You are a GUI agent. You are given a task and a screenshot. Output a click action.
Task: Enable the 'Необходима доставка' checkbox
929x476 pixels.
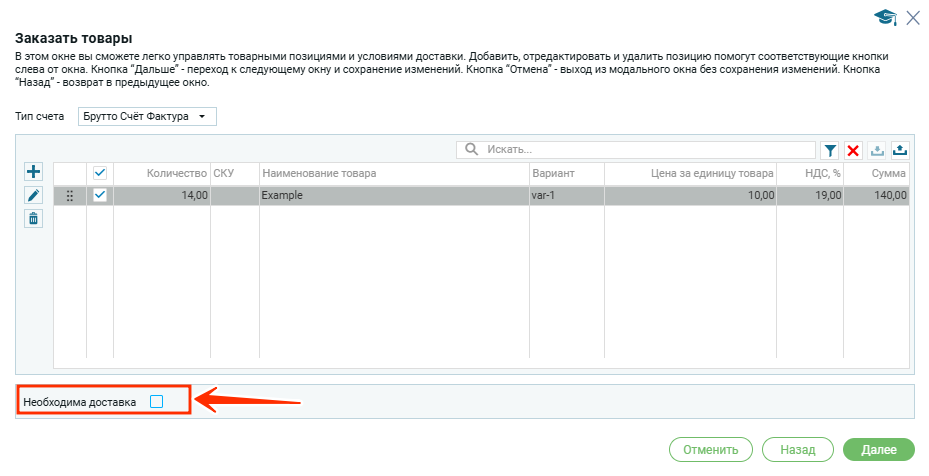point(156,402)
